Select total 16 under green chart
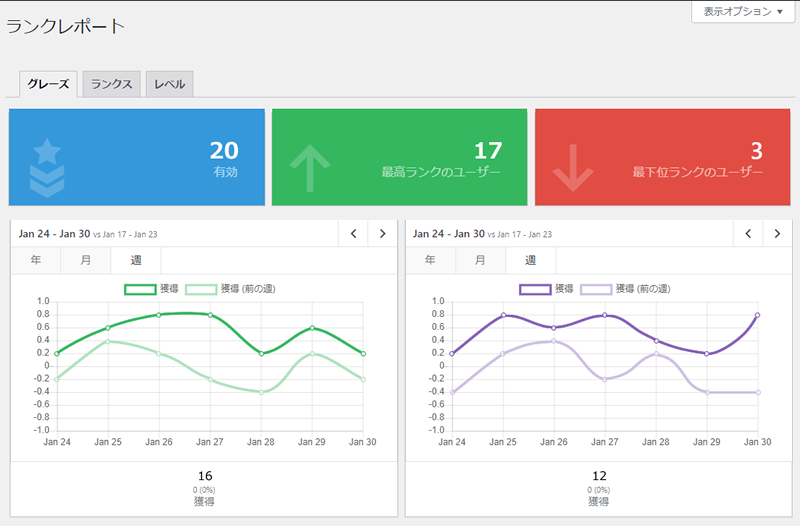 pos(205,476)
